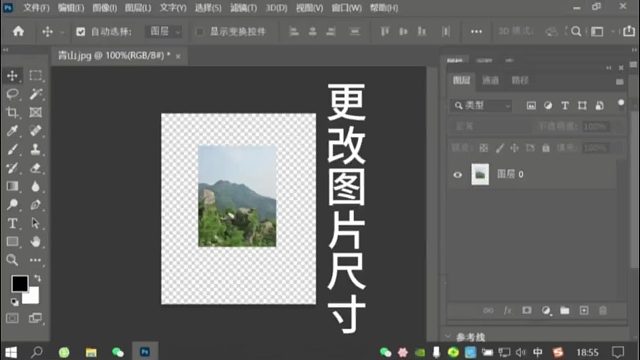Select the Eraser tool

[36, 168]
